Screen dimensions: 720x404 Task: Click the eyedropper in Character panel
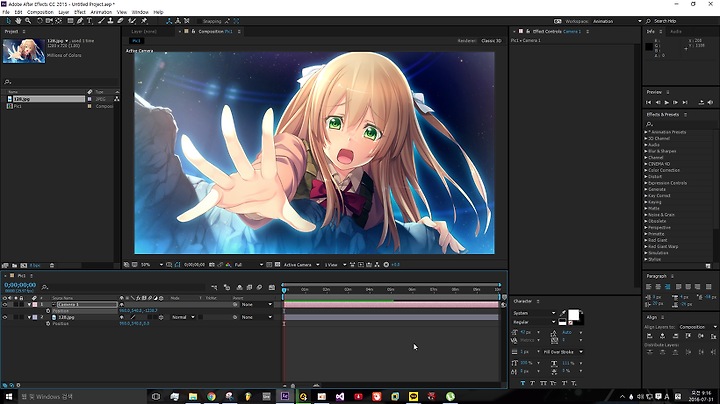[x=563, y=313]
